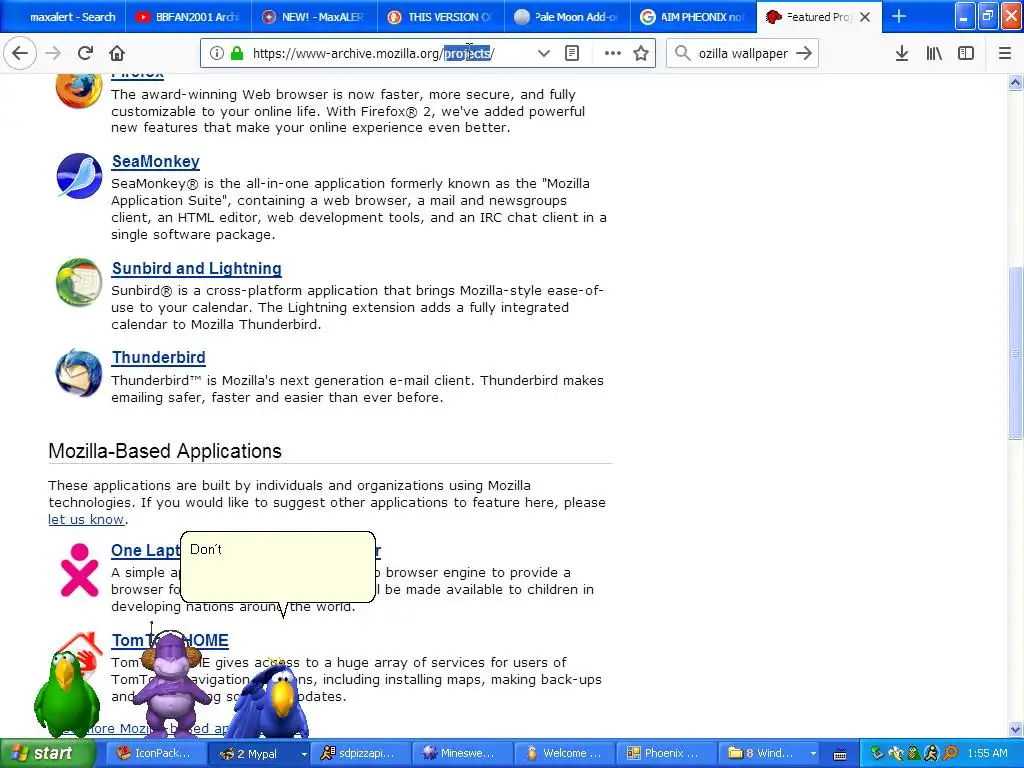Open the library icon
Image resolution: width=1024 pixels, height=768 pixels.
tap(934, 54)
